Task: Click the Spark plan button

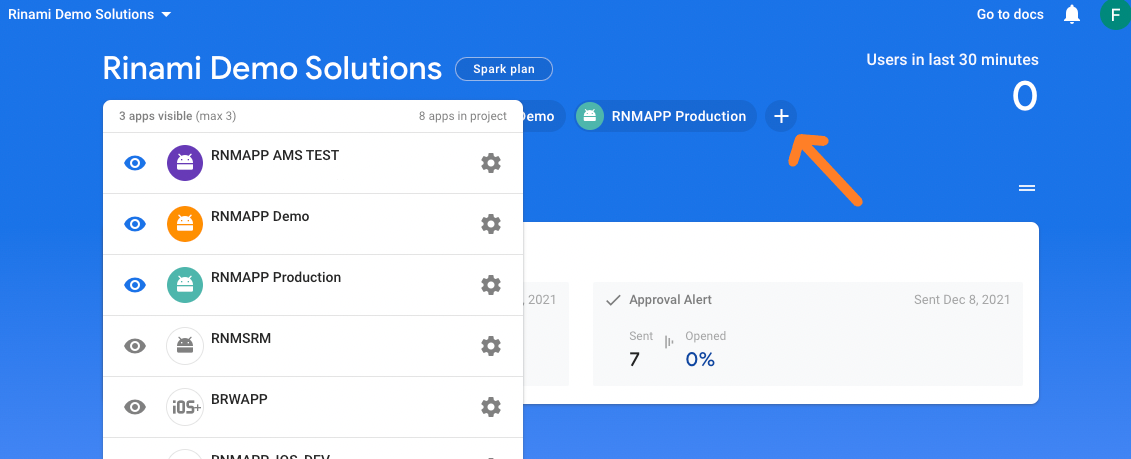Action: pos(503,69)
